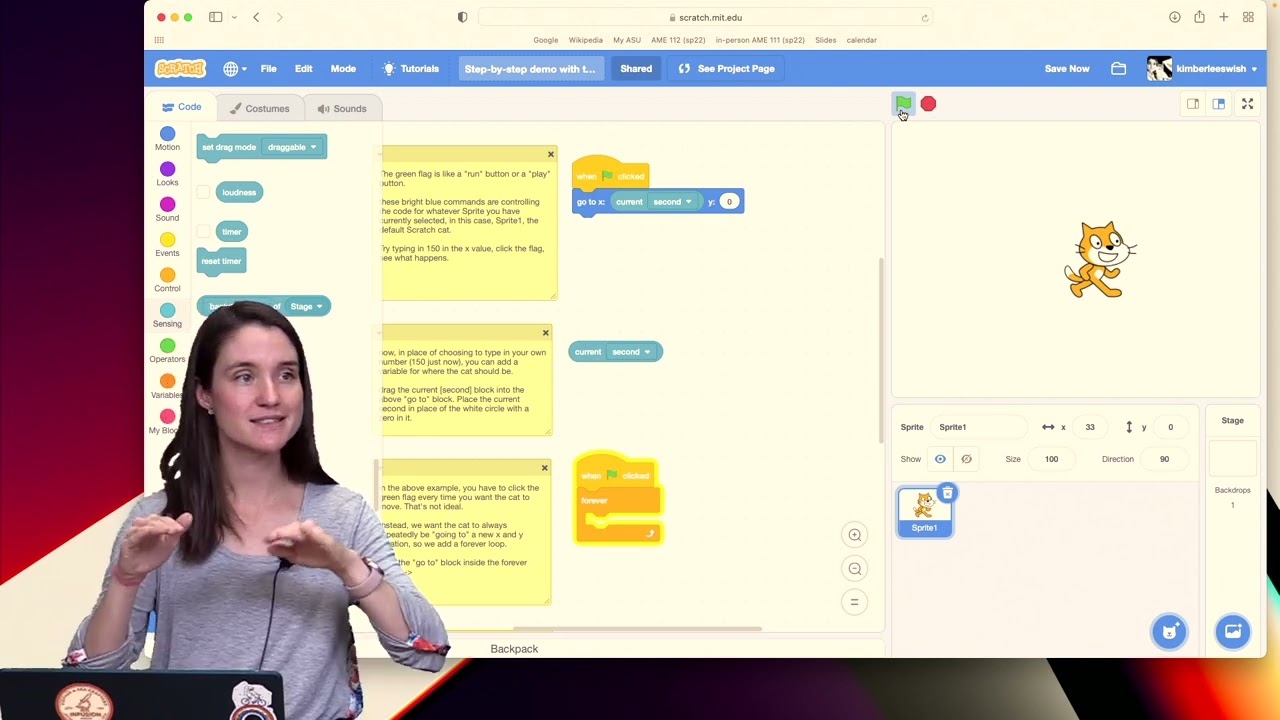Edit the sprite x position field
Image resolution: width=1280 pixels, height=720 pixels.
click(x=1090, y=427)
